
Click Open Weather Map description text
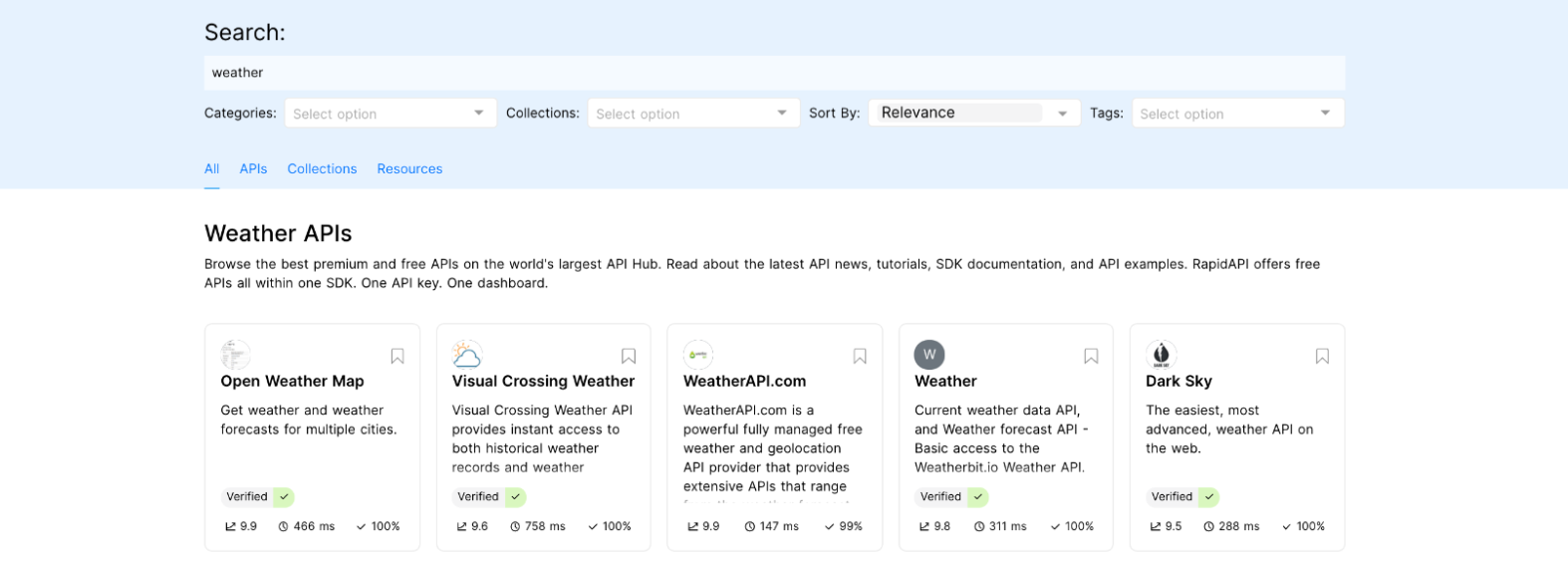(309, 420)
